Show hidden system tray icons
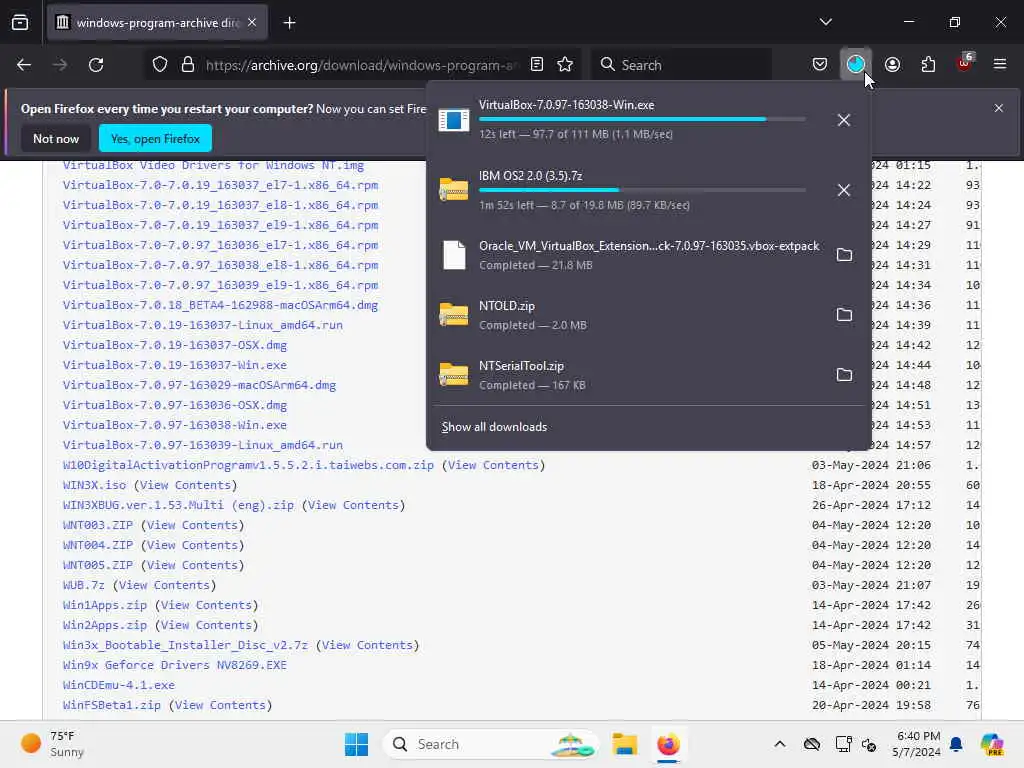The image size is (1024, 768). [780, 744]
